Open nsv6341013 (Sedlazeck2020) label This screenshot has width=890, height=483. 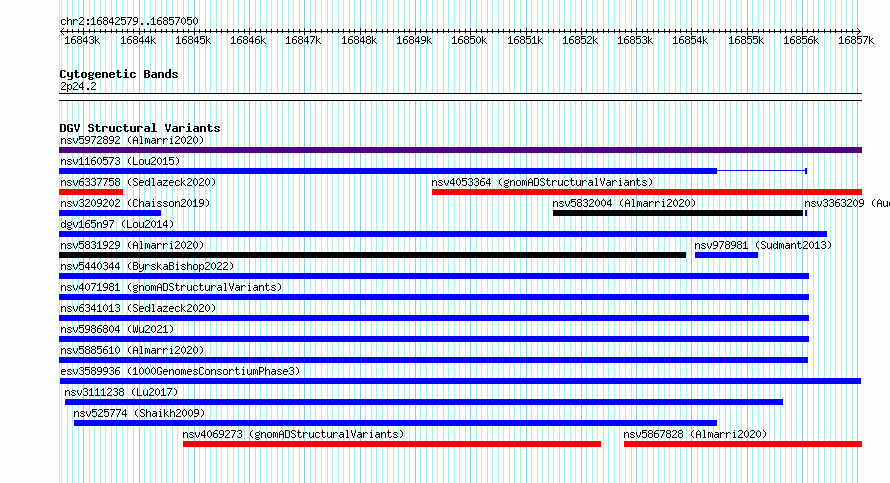138,308
